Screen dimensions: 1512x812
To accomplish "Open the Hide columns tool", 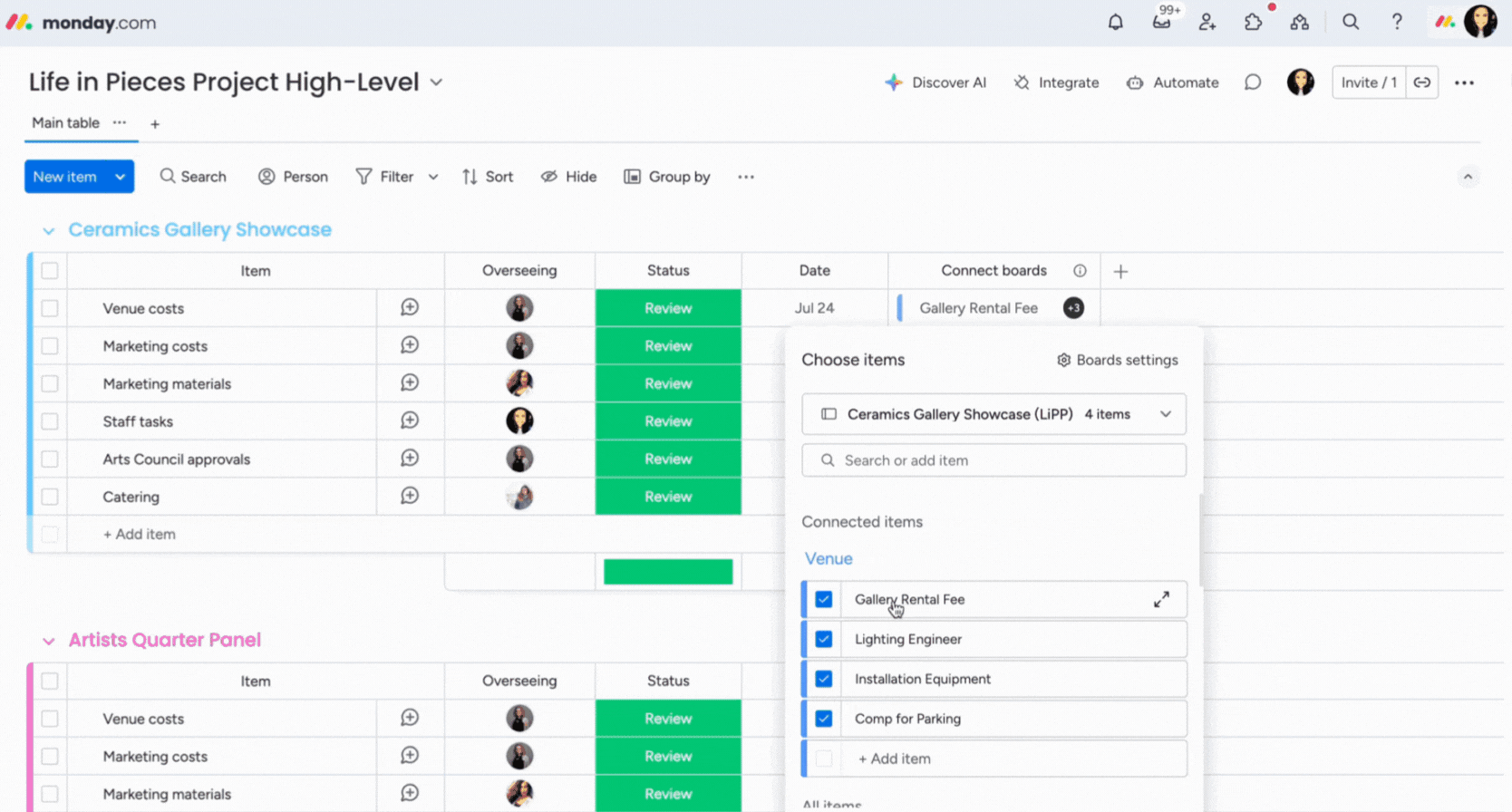I will pos(568,177).
